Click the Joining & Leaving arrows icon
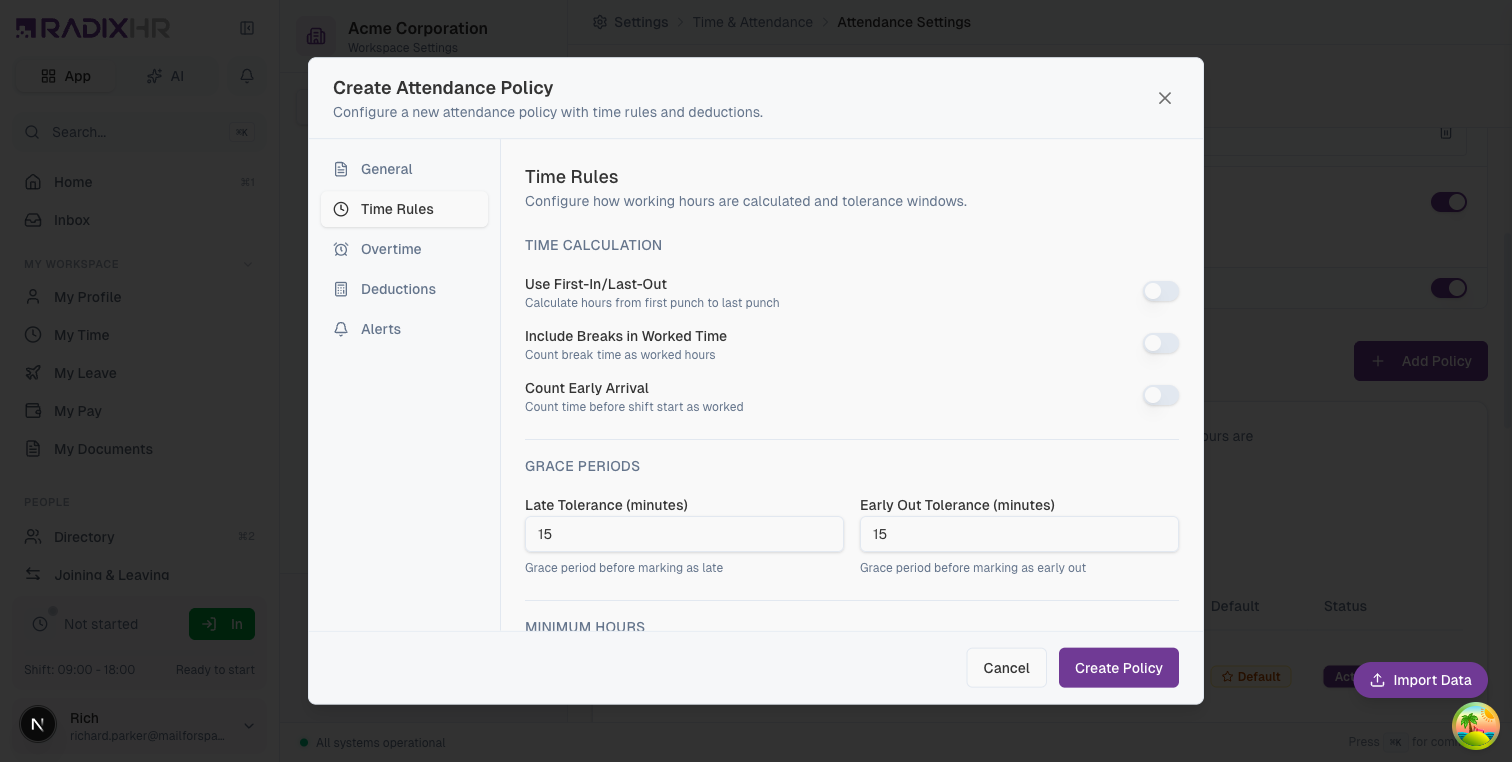This screenshot has height=762, width=1512. [33, 575]
